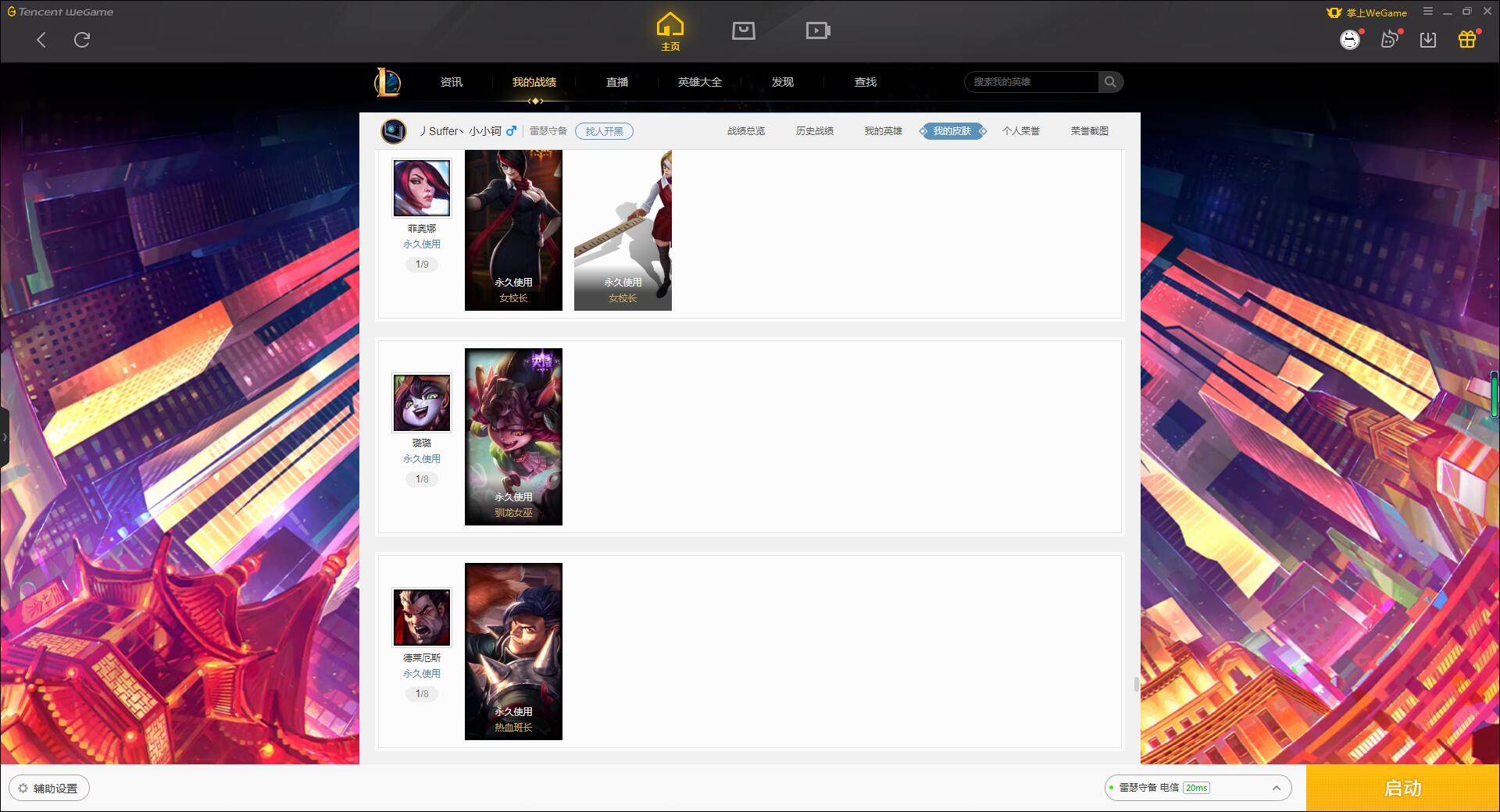Open the 查找 tab
Image resolution: width=1500 pixels, height=812 pixels.
coord(866,82)
